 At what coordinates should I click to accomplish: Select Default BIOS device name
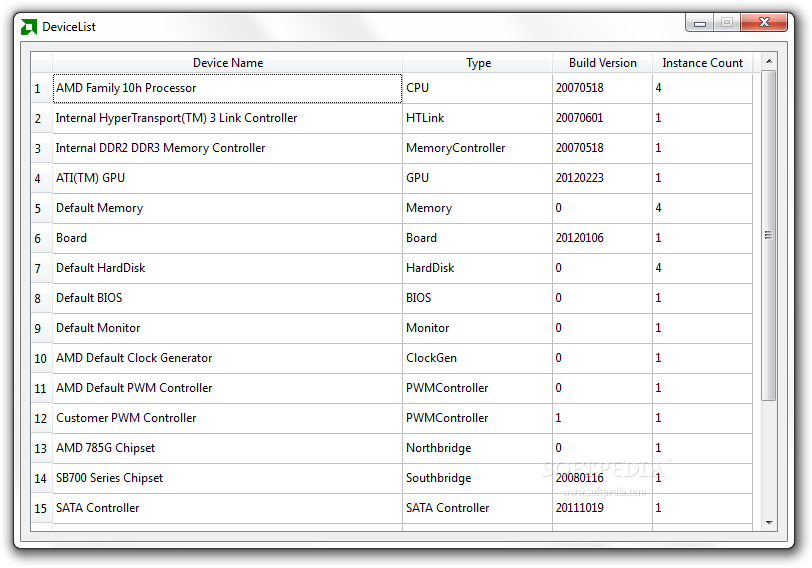click(227, 298)
